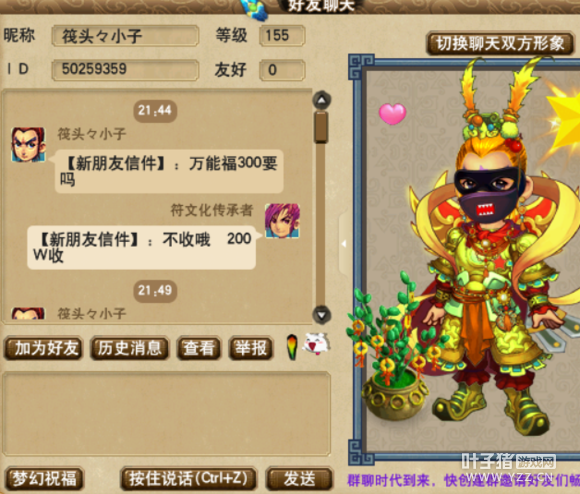Image resolution: width=580 pixels, height=494 pixels.
Task: Toggle 切换聊天双方形象 avatar display
Action: coord(500,44)
